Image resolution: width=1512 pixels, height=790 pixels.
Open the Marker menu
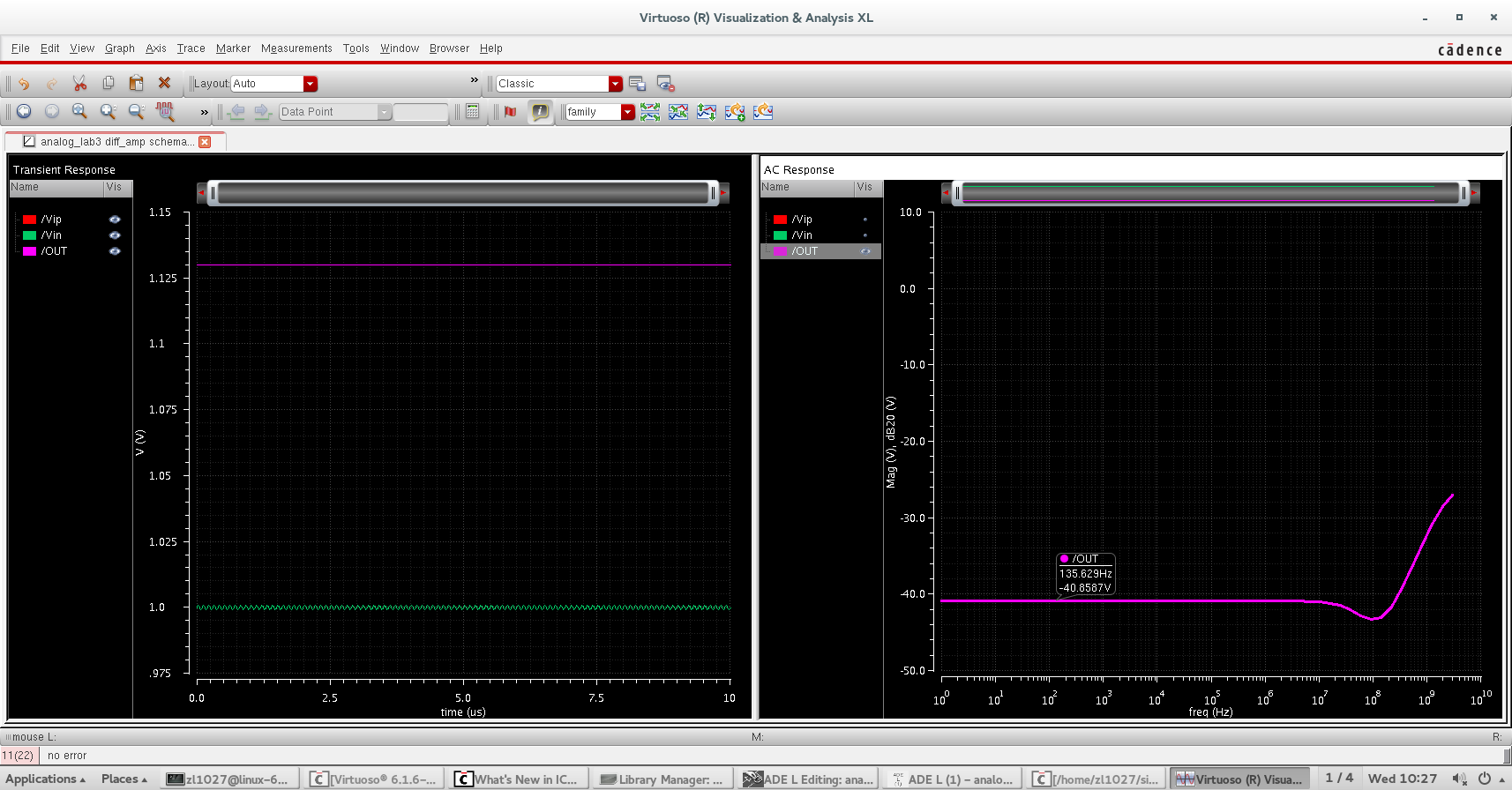[233, 48]
